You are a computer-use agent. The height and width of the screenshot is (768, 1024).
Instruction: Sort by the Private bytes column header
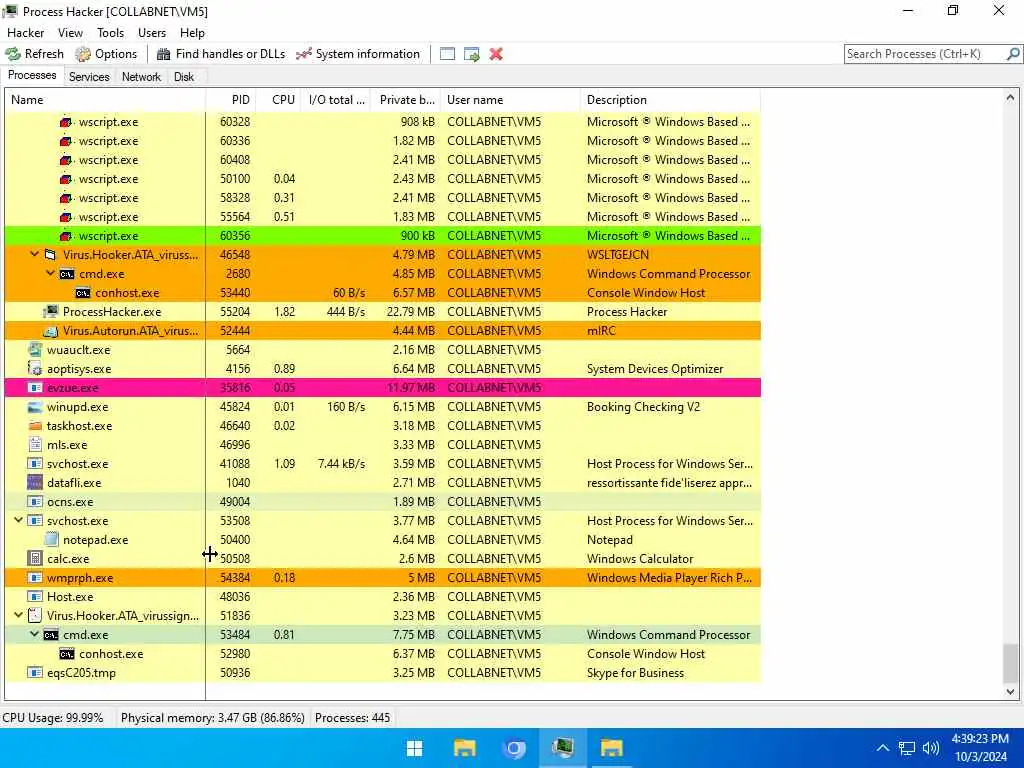click(x=406, y=100)
